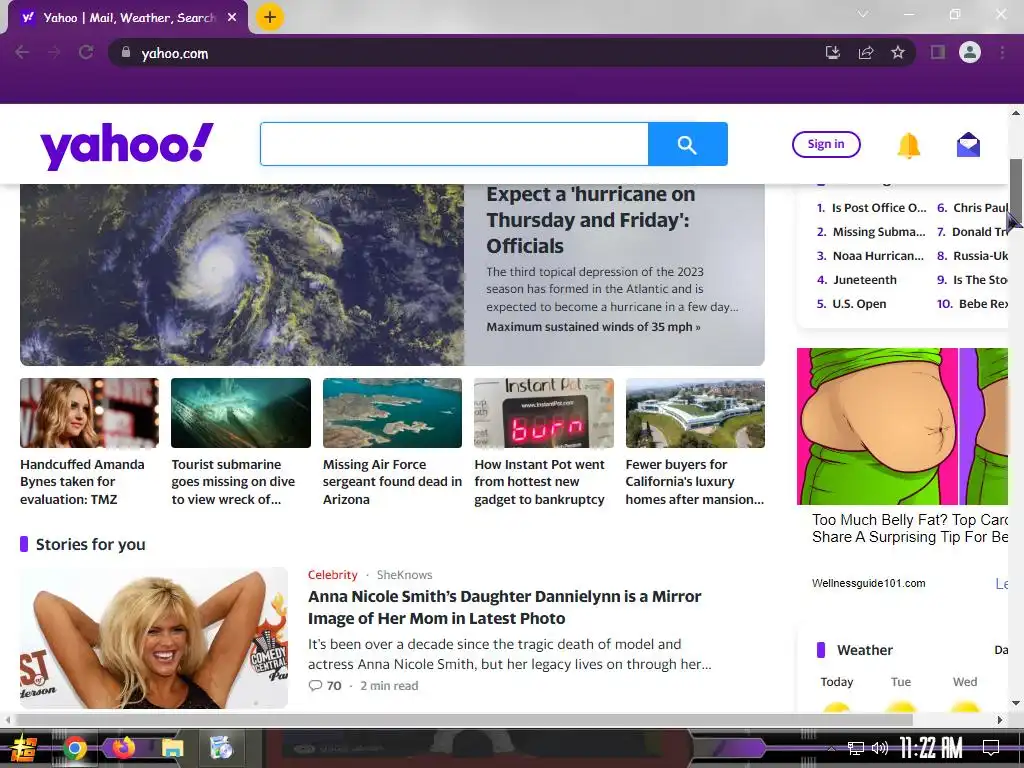Open the hurricane headline story
1024x768 pixels.
pyautogui.click(x=590, y=220)
